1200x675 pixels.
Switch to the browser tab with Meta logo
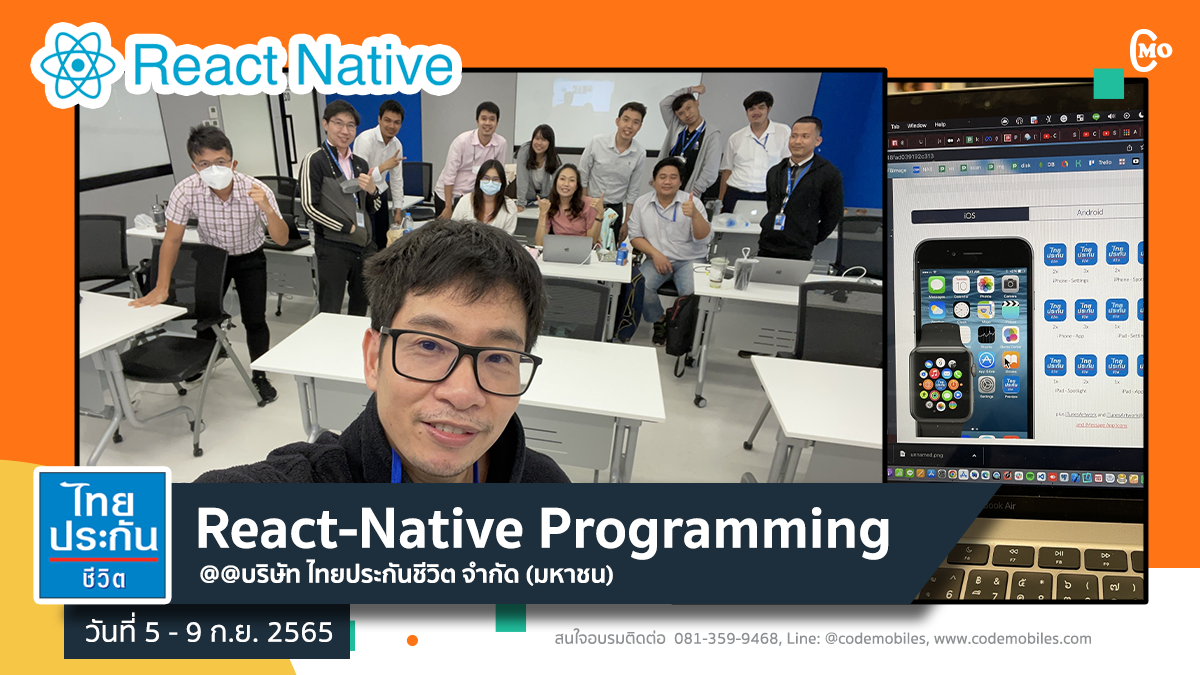[992, 139]
